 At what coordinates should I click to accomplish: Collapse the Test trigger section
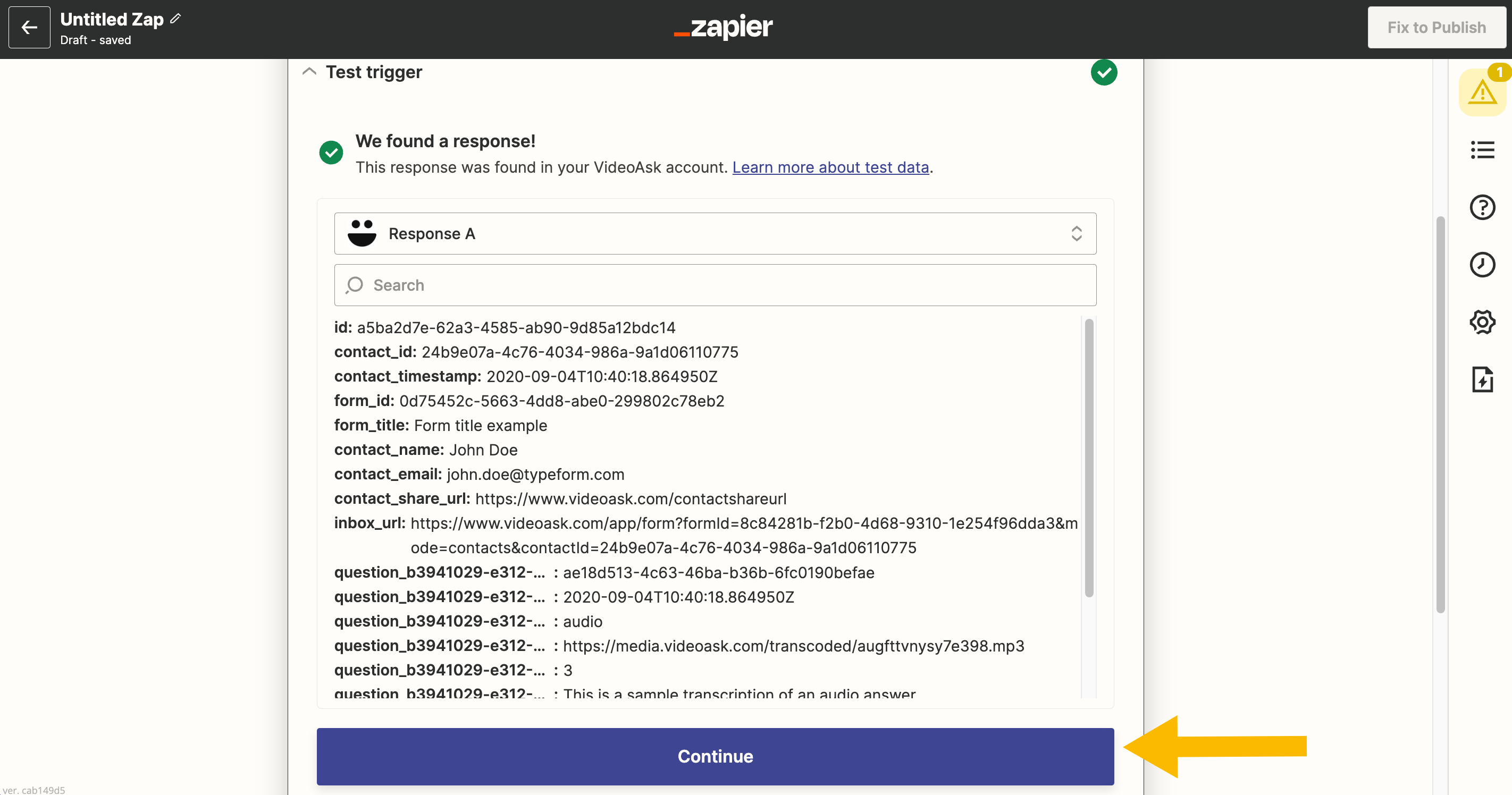[310, 72]
